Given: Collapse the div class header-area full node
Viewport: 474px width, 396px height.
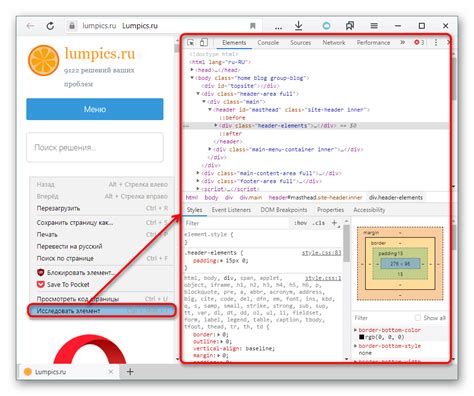Looking at the screenshot, I should [x=198, y=94].
